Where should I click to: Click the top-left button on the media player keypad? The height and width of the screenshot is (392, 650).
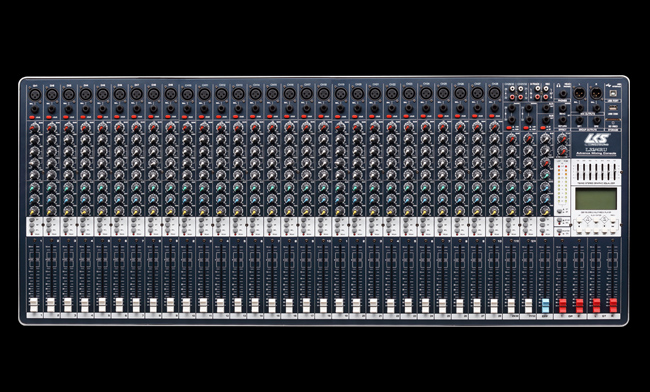point(579,220)
